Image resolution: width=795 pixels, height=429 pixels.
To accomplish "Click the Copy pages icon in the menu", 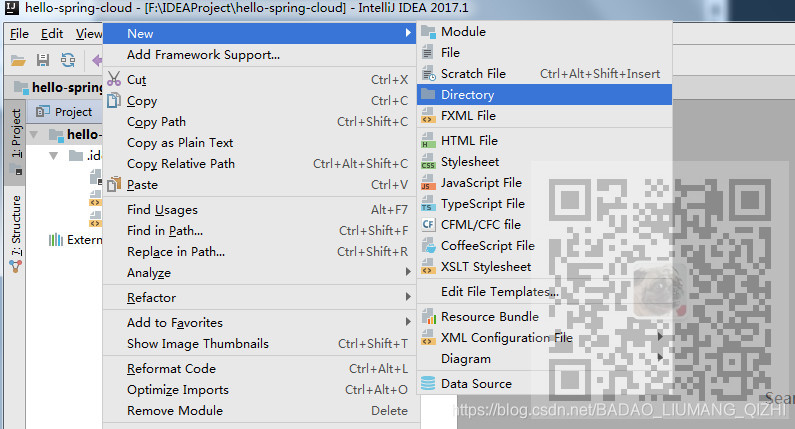I will (114, 100).
